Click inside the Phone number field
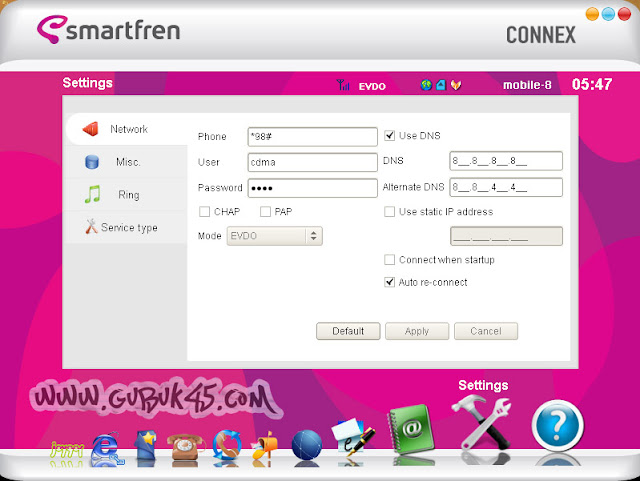640x481 pixels. click(312, 137)
